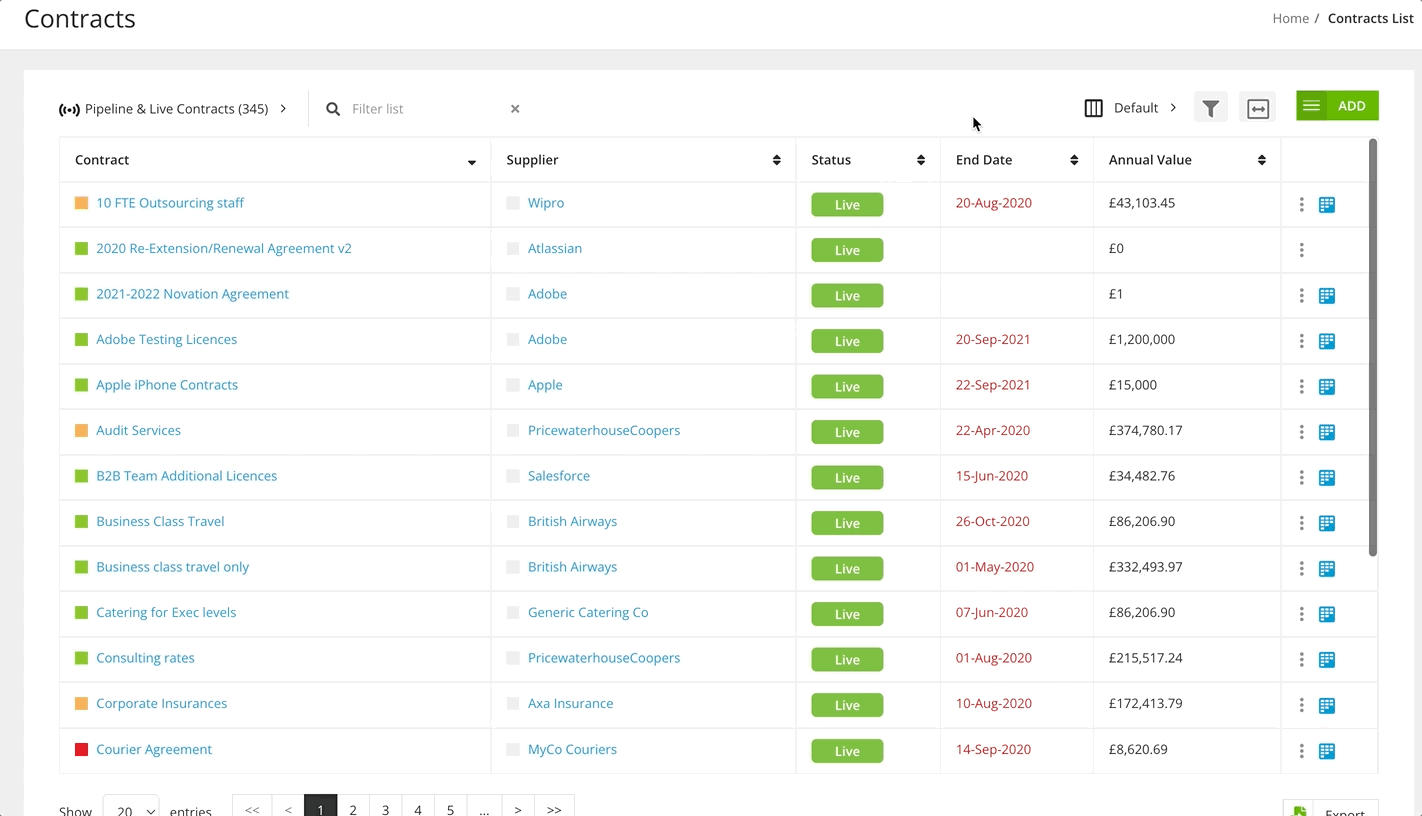Open the Atlassian supplier link

pyautogui.click(x=555, y=248)
